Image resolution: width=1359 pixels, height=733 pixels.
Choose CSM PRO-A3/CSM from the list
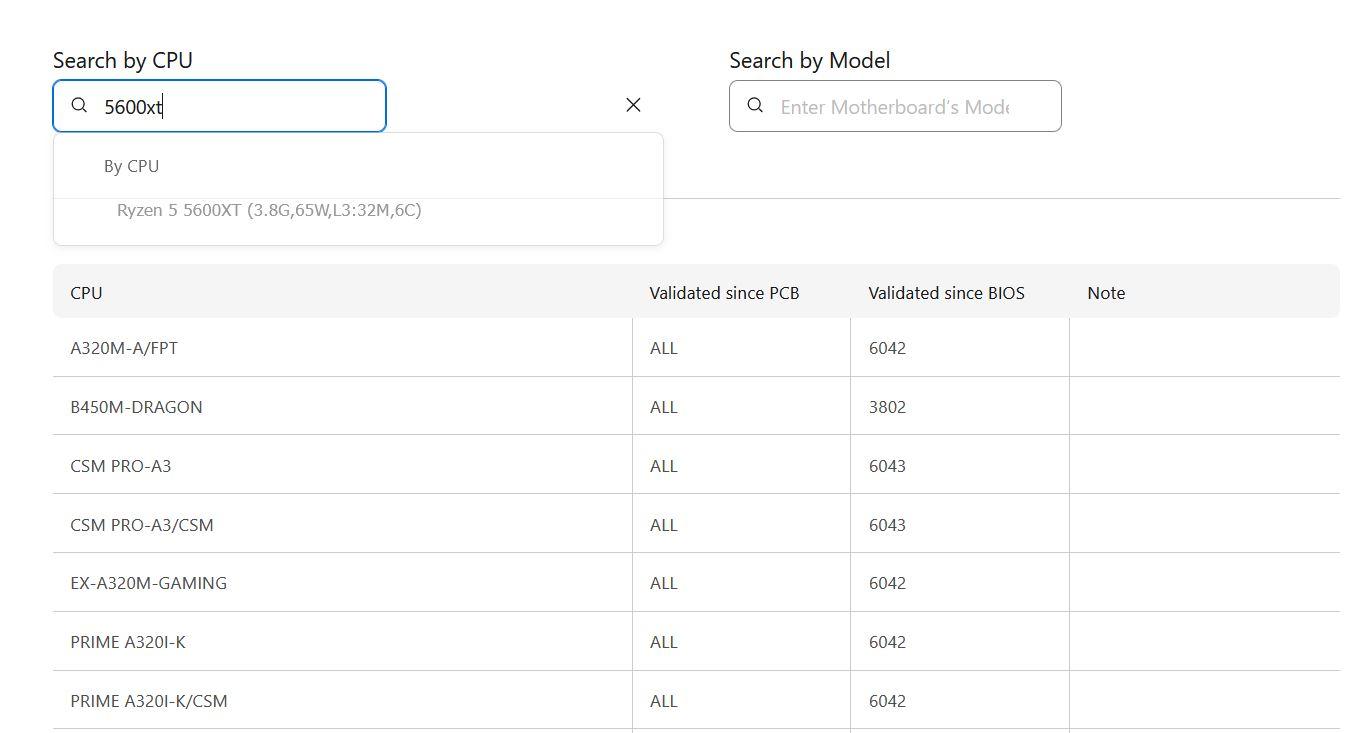(141, 525)
